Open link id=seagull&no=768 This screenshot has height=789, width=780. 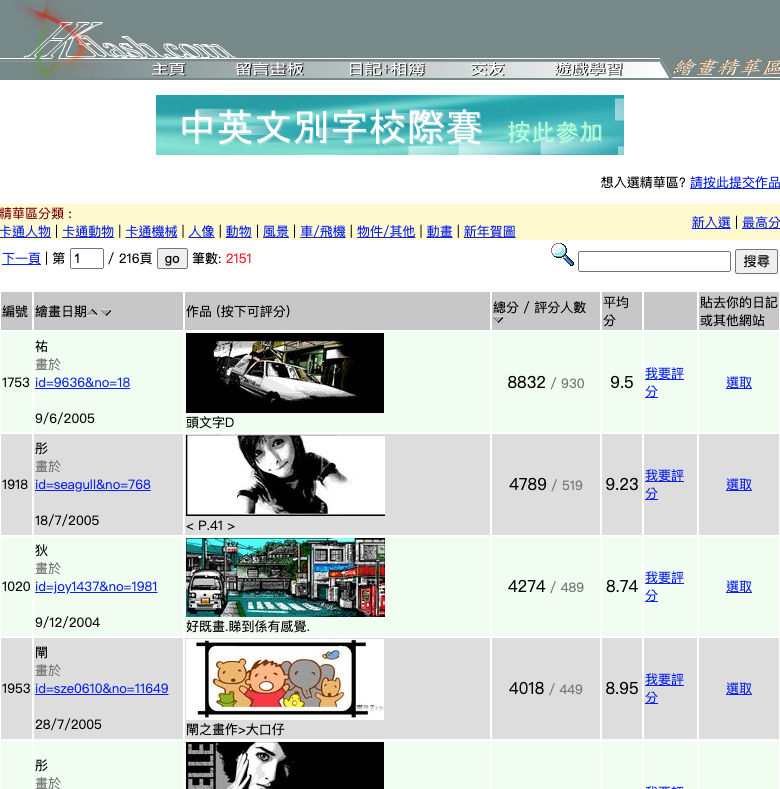93,485
